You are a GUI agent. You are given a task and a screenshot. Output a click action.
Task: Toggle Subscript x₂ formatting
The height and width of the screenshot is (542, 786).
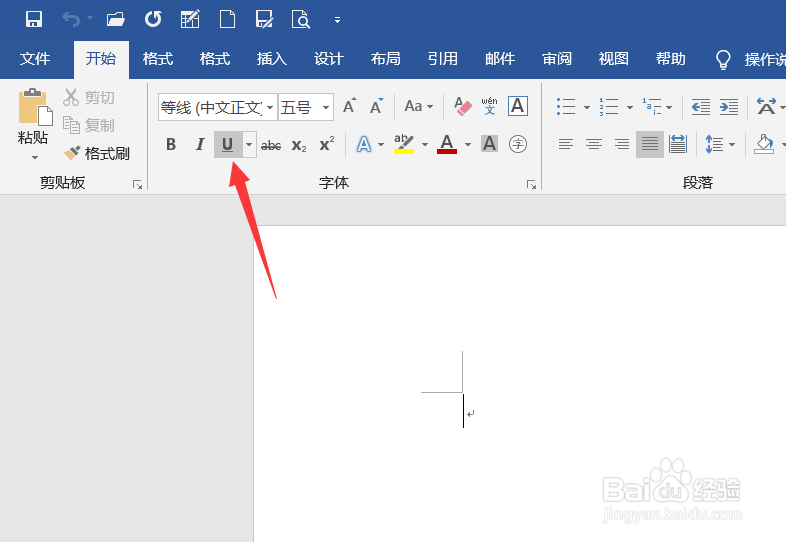[299, 145]
